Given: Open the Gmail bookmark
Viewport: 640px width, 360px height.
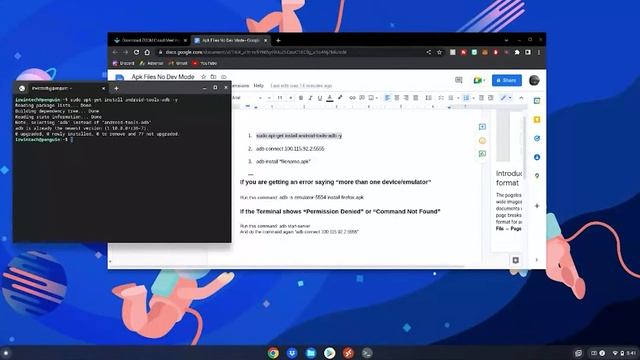Looking at the screenshot, I should click(x=178, y=63).
